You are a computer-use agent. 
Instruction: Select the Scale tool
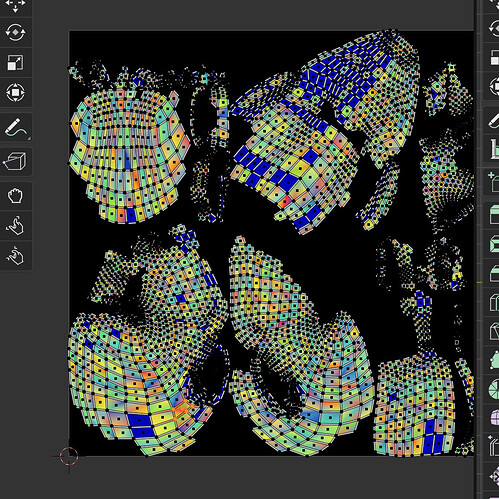pos(15,62)
